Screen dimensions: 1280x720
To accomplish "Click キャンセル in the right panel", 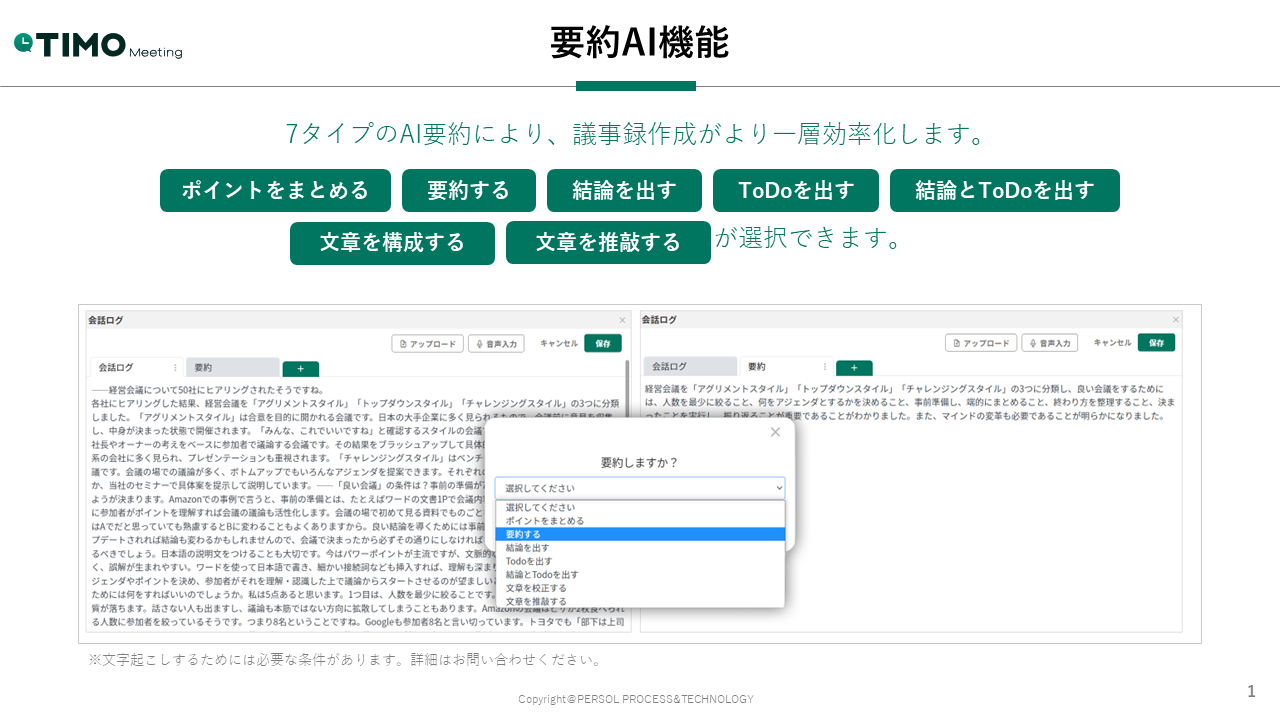I will coord(1112,343).
